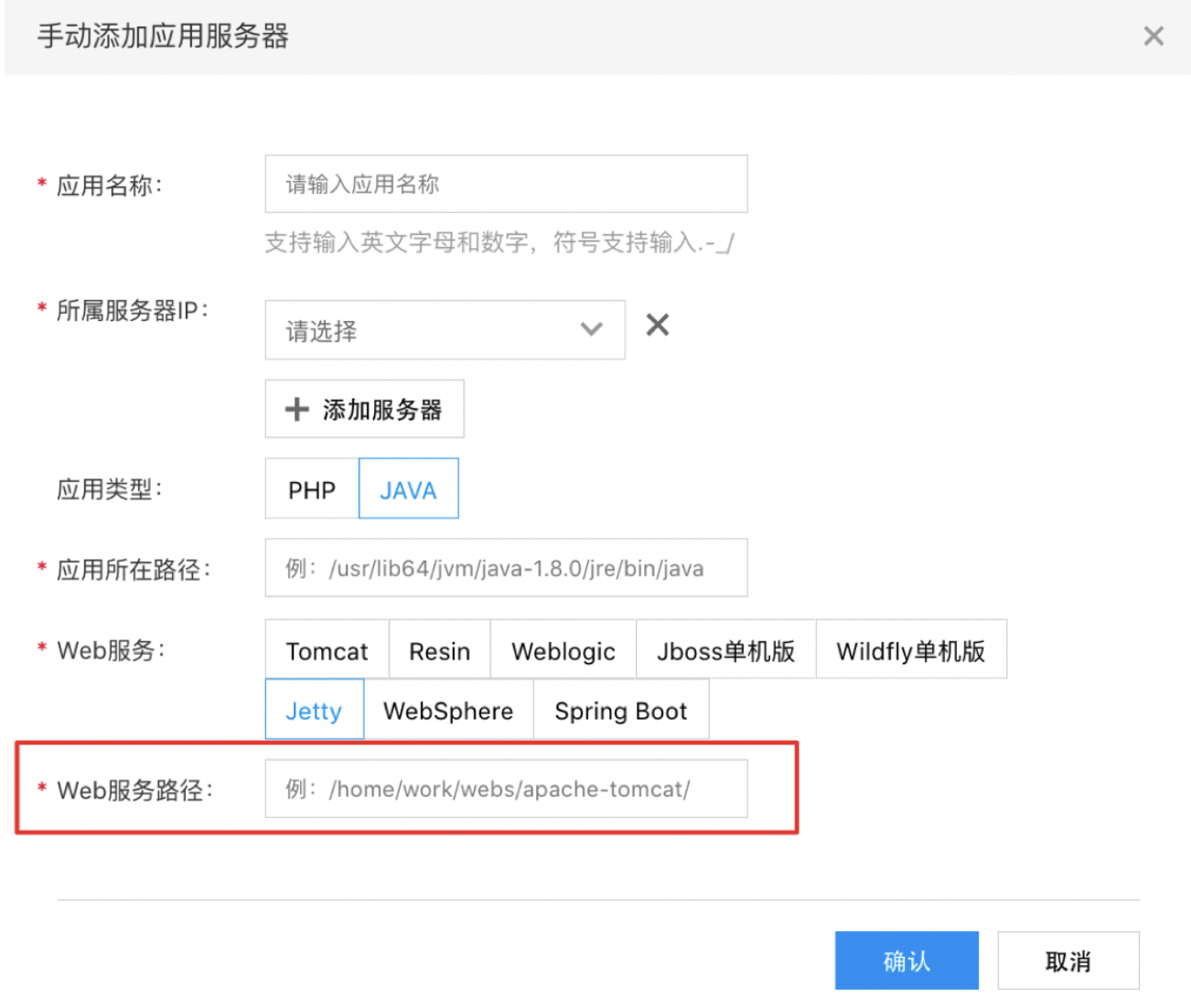Click the 添加服务器 button
This screenshot has width=1191, height=1008.
click(x=364, y=409)
